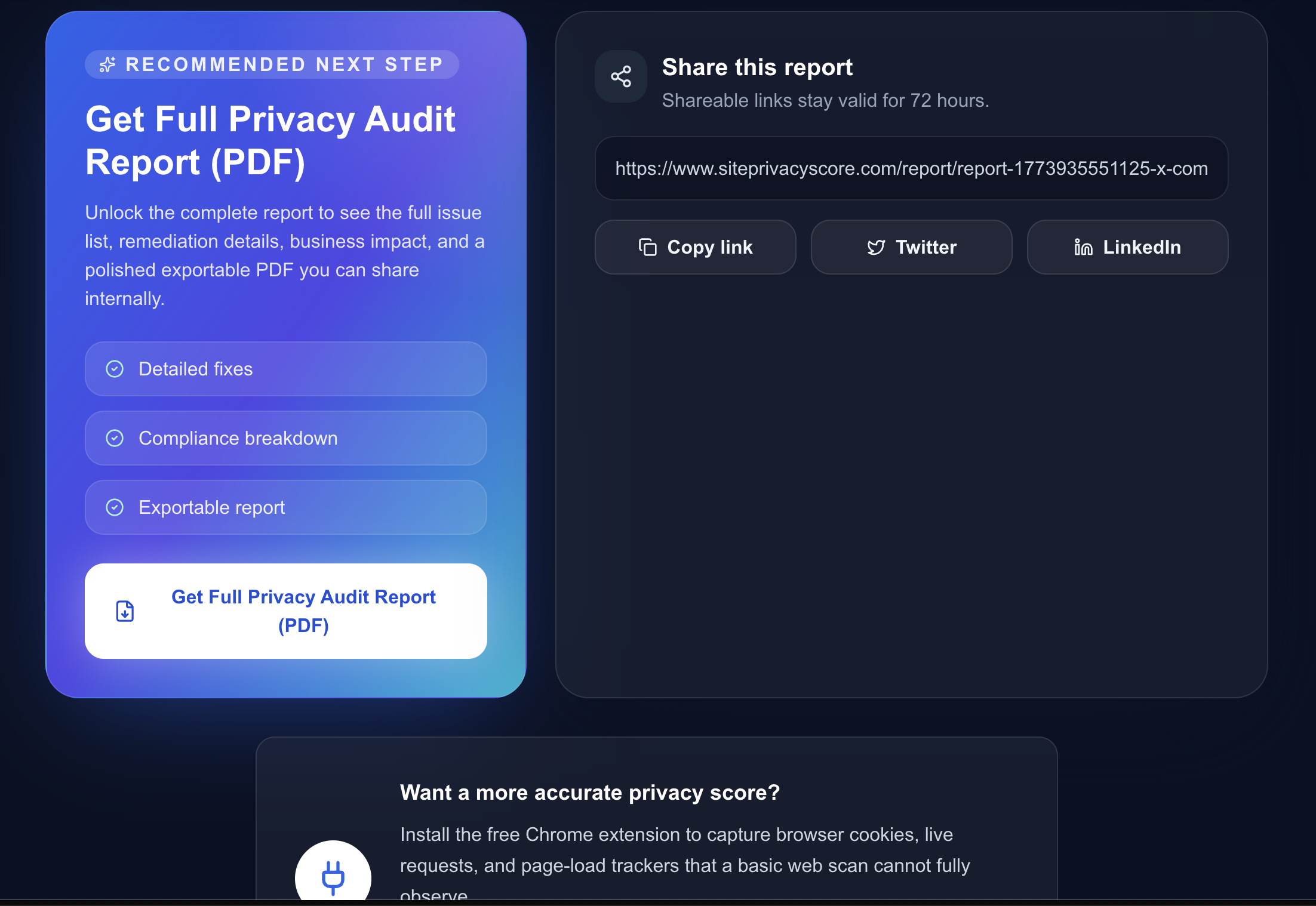The image size is (1316, 906).
Task: Click the Twitter bird icon
Action: [x=875, y=247]
